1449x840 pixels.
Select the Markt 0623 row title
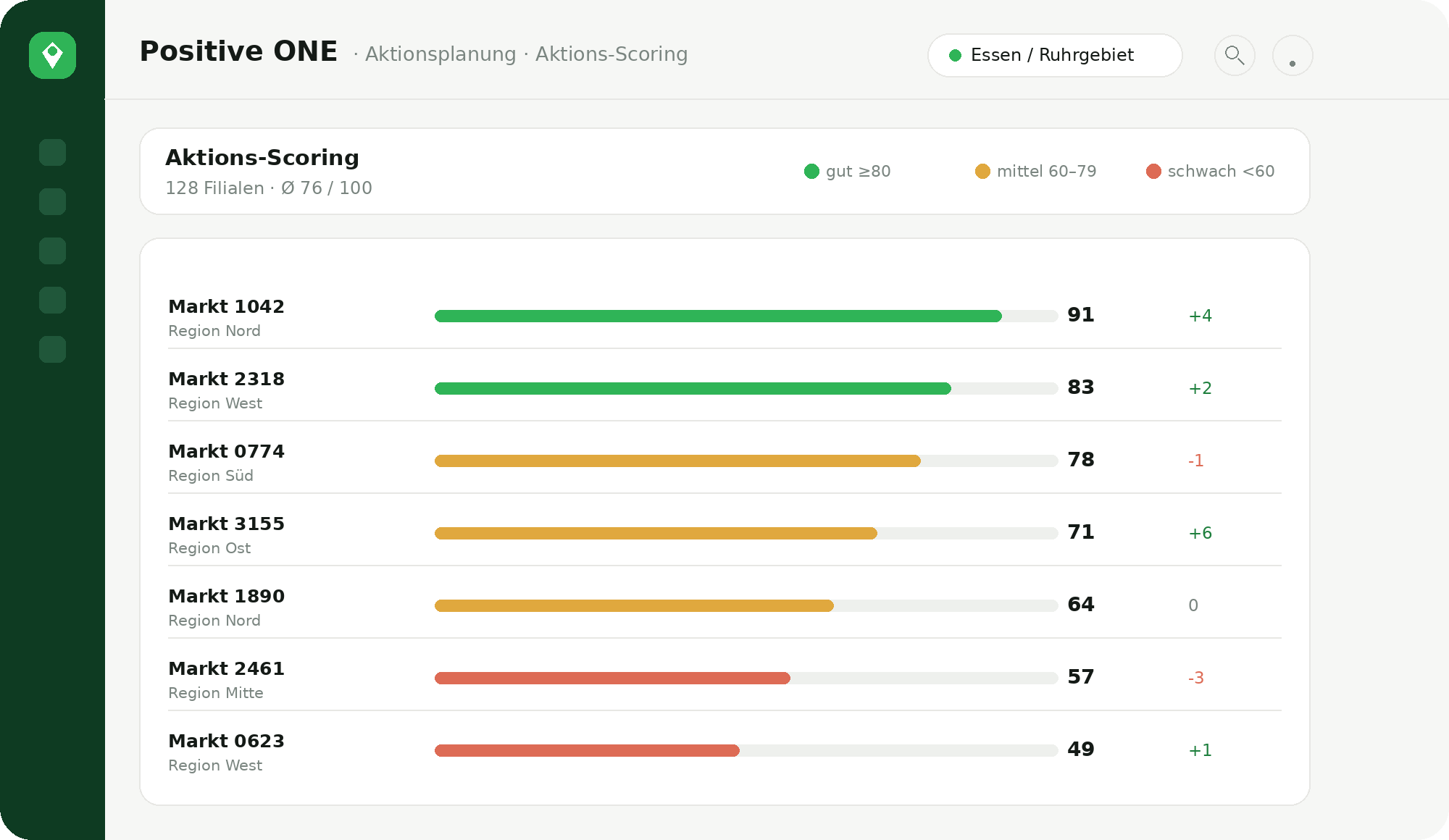226,741
